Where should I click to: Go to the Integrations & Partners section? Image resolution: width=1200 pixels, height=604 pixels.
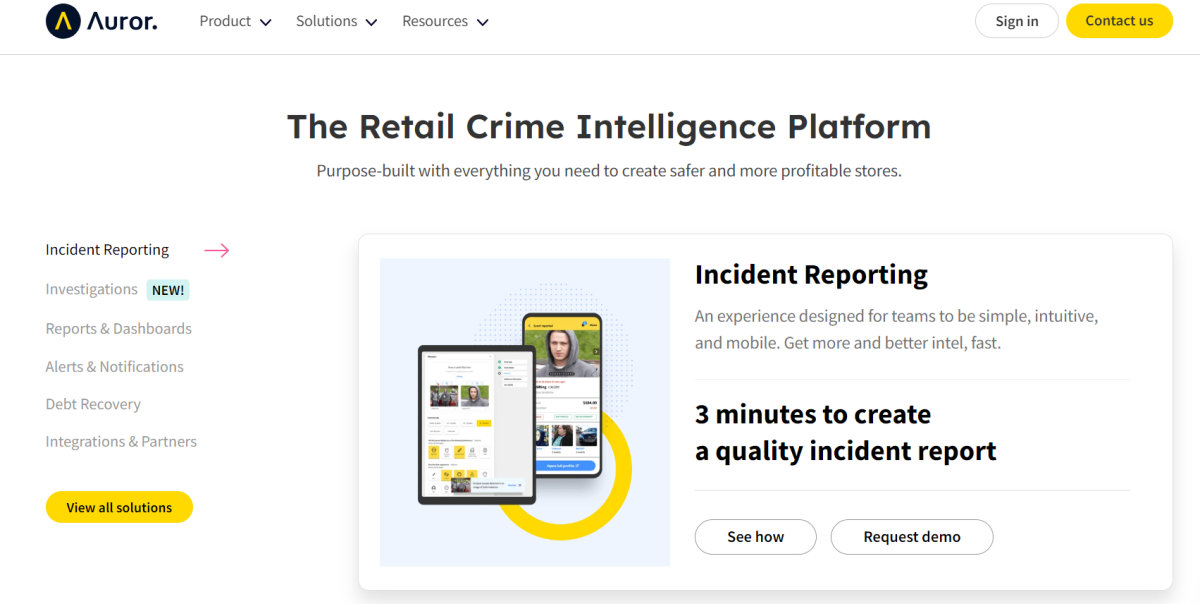coord(121,441)
